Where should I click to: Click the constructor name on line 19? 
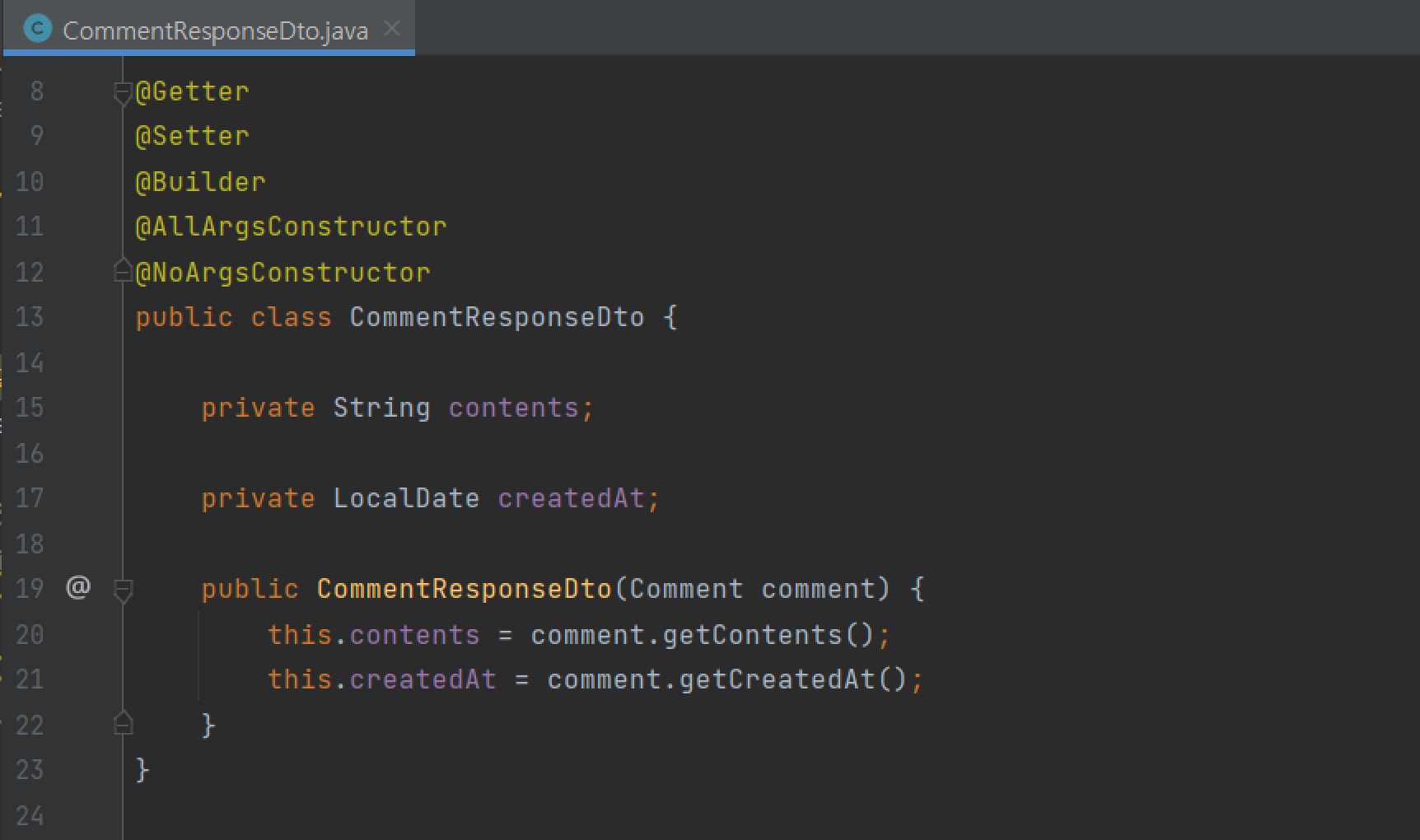[x=464, y=589]
